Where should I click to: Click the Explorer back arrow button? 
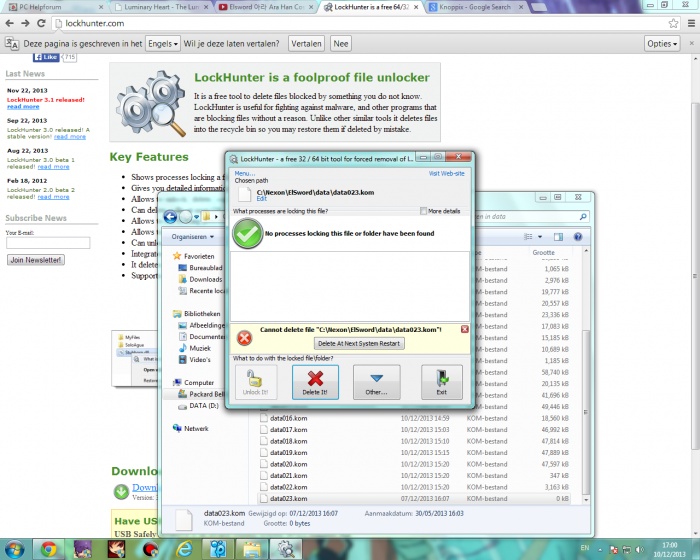(170, 217)
